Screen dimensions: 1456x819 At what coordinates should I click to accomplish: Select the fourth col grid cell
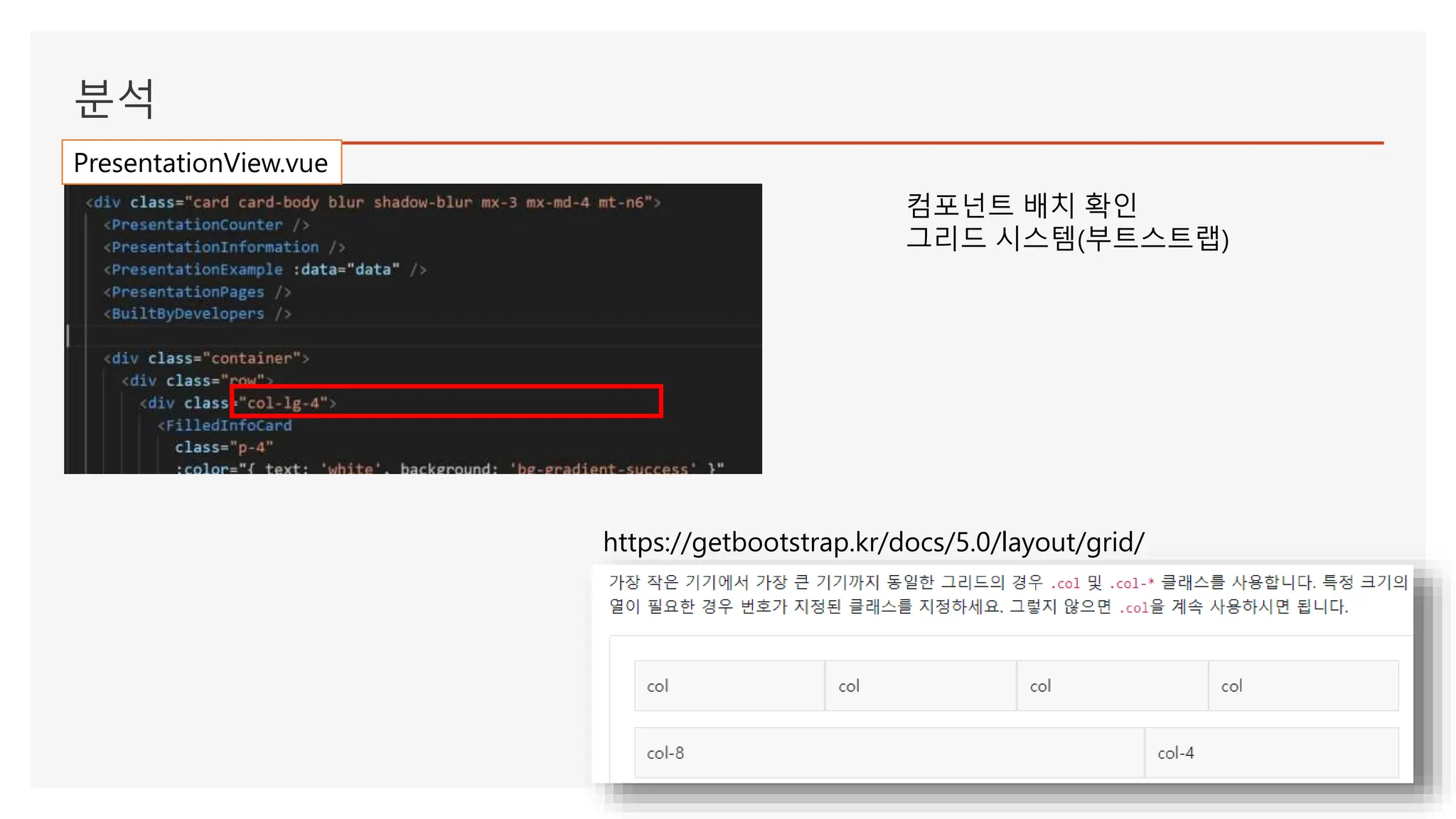(1303, 686)
